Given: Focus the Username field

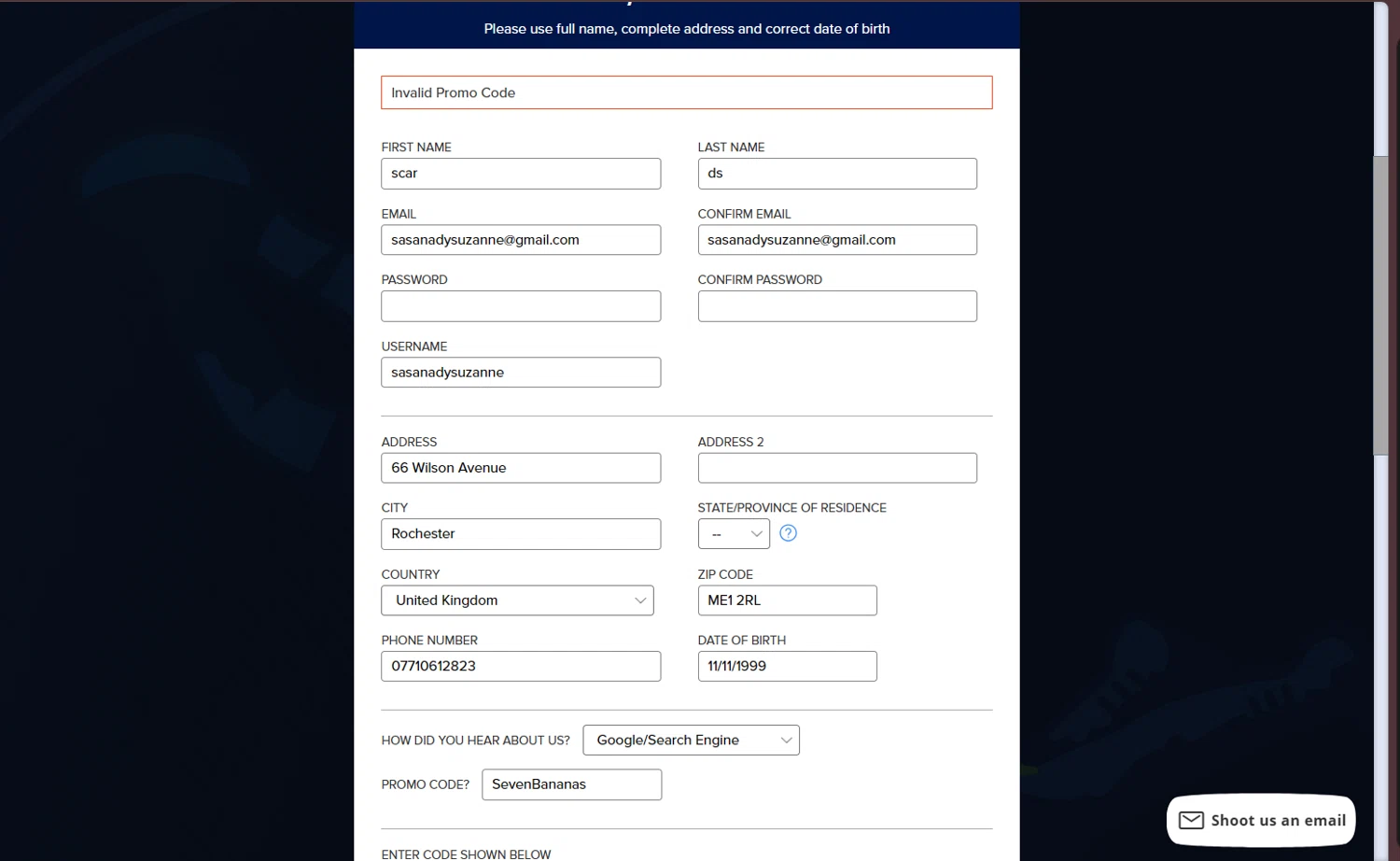Looking at the screenshot, I should [521, 373].
